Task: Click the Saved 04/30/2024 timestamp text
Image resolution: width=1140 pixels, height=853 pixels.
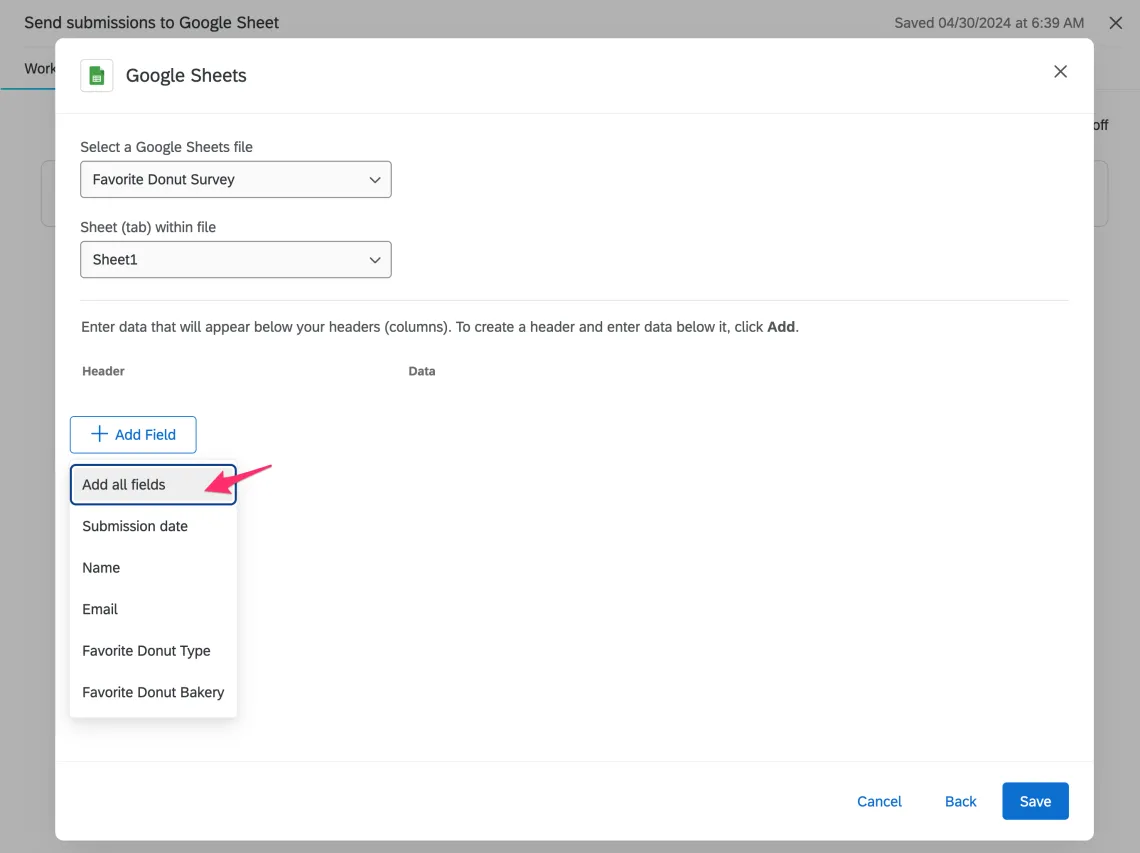Action: click(989, 23)
